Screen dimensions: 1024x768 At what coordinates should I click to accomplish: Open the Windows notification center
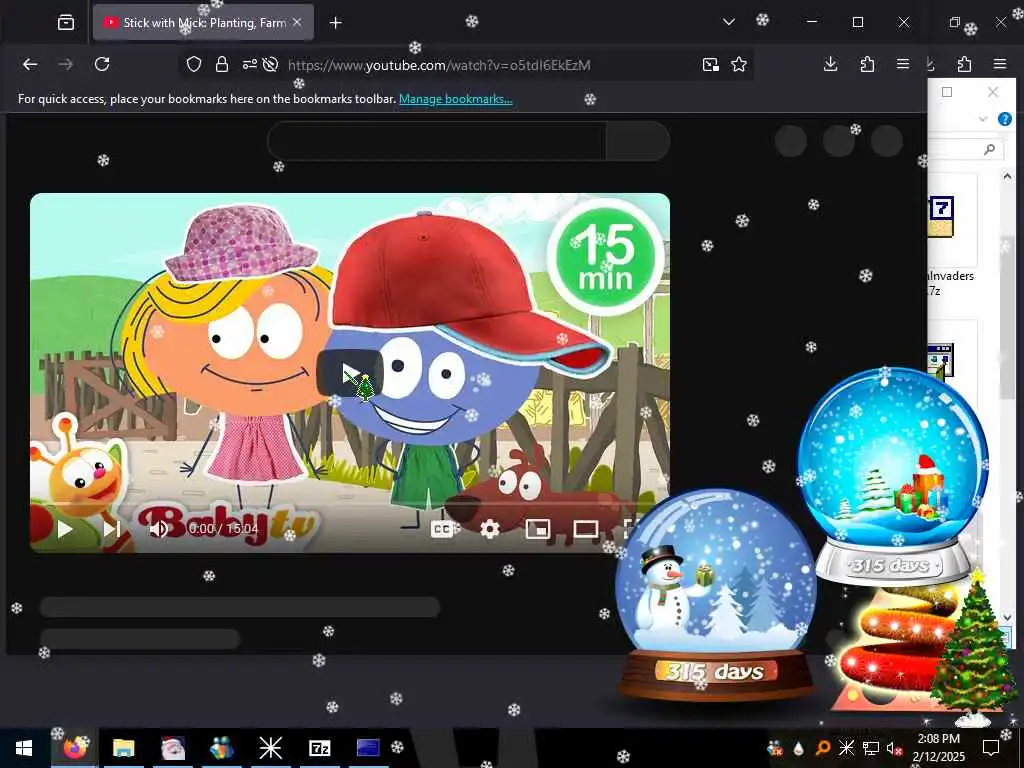991,748
